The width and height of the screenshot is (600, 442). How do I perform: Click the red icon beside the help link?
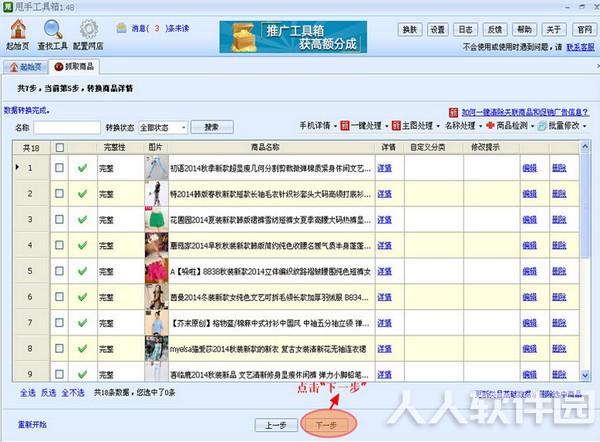(x=453, y=112)
